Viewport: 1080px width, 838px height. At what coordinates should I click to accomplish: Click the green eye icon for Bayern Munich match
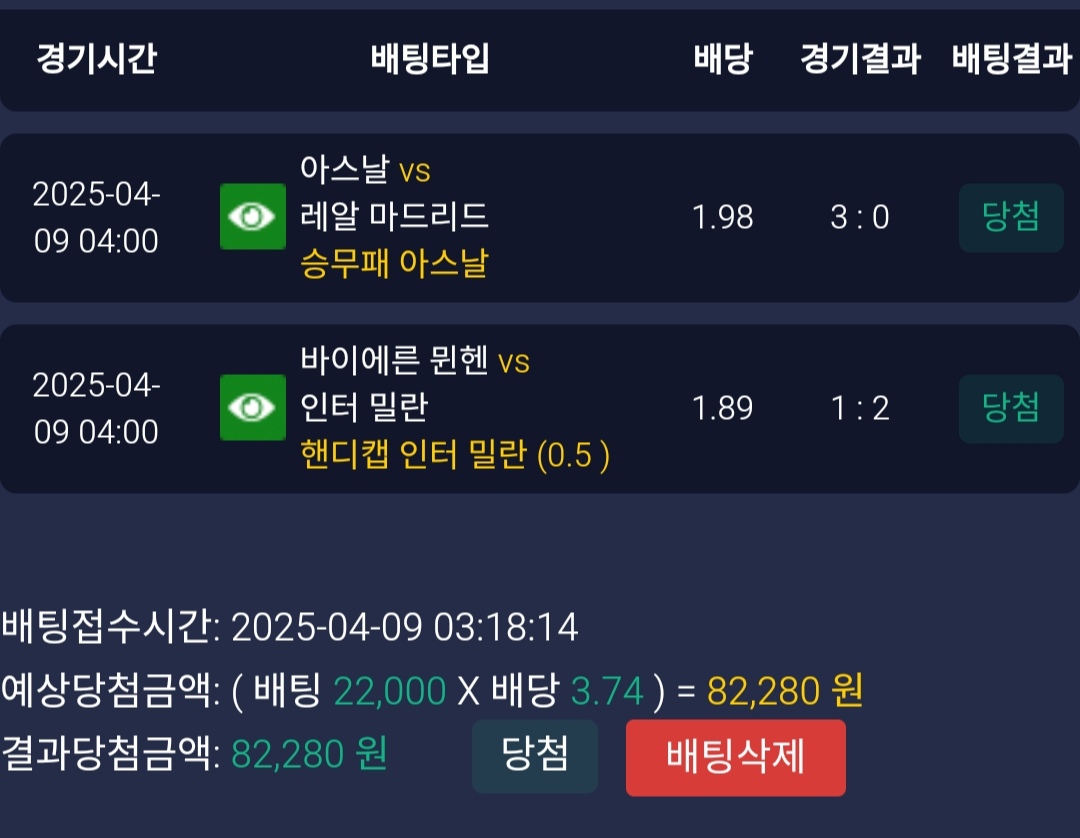253,408
